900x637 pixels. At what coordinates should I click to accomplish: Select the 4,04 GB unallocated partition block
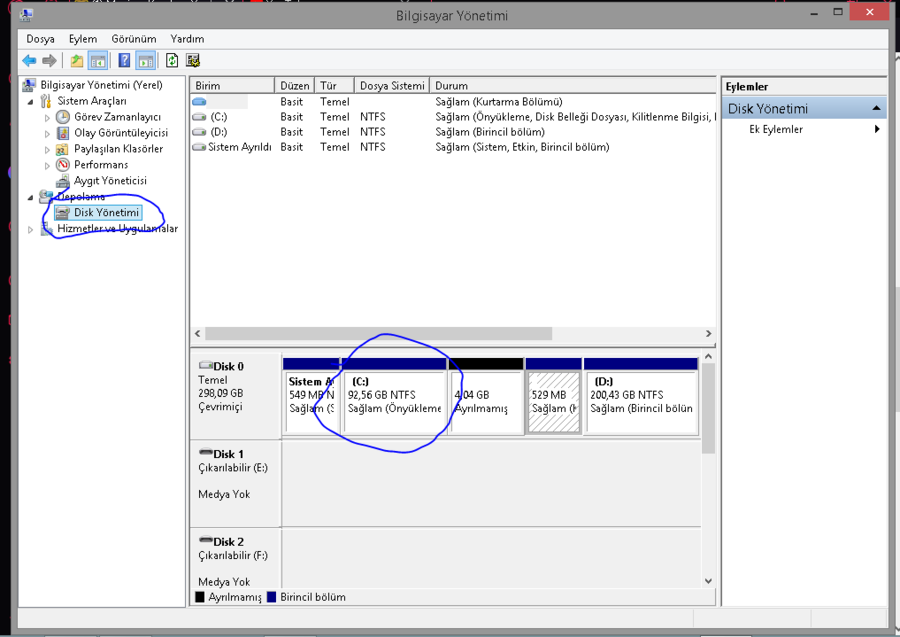coord(486,400)
